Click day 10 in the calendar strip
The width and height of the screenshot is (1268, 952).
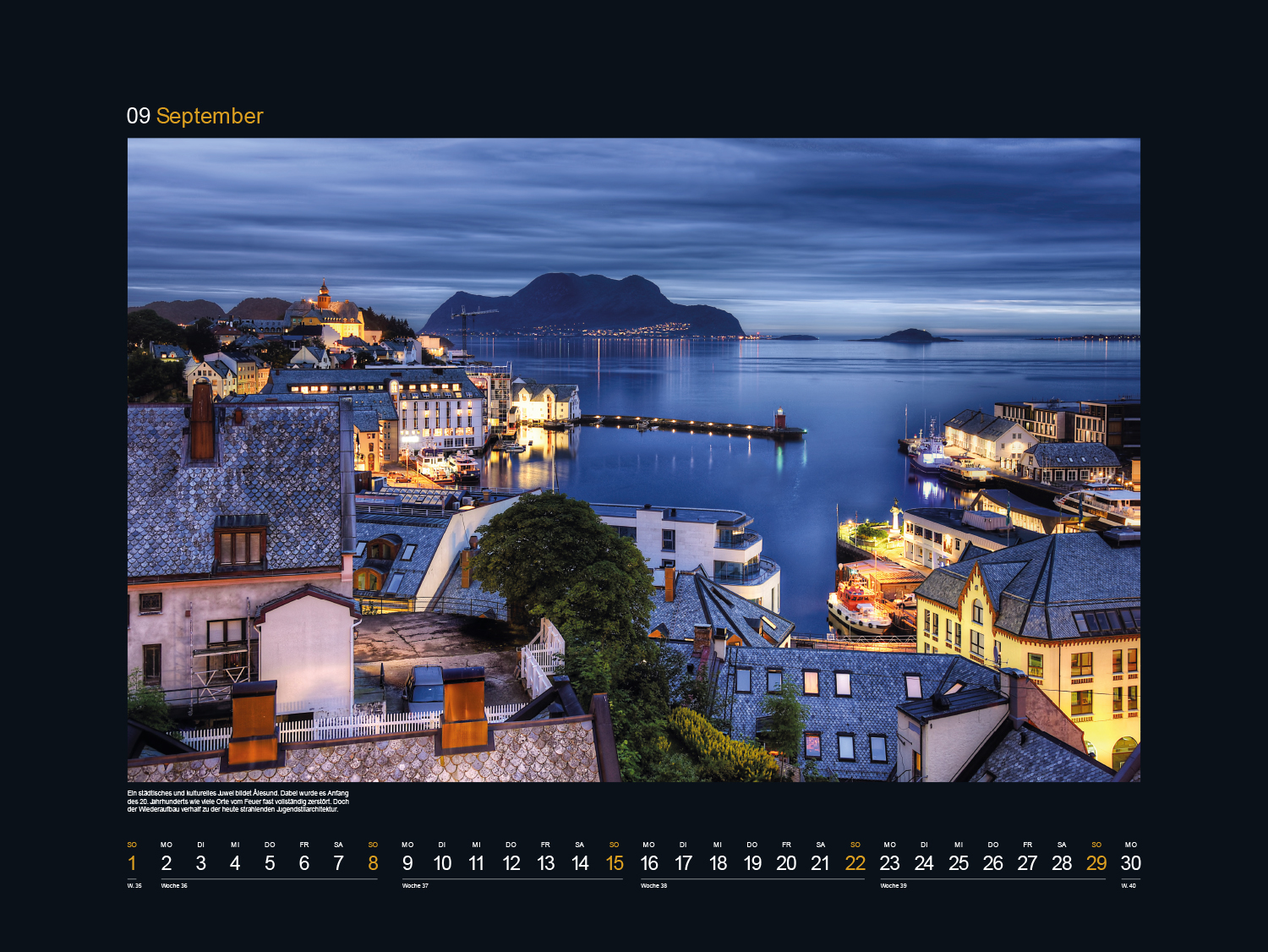442,863
